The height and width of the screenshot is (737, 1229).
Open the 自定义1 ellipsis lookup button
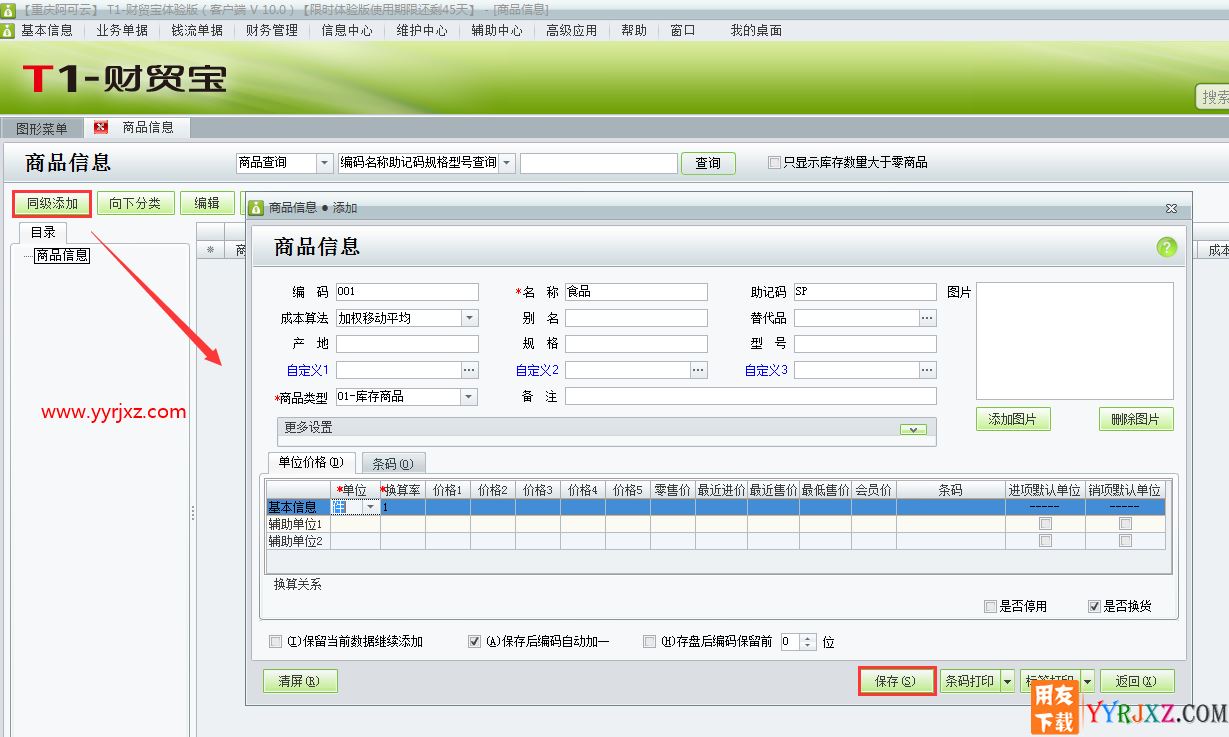(470, 370)
